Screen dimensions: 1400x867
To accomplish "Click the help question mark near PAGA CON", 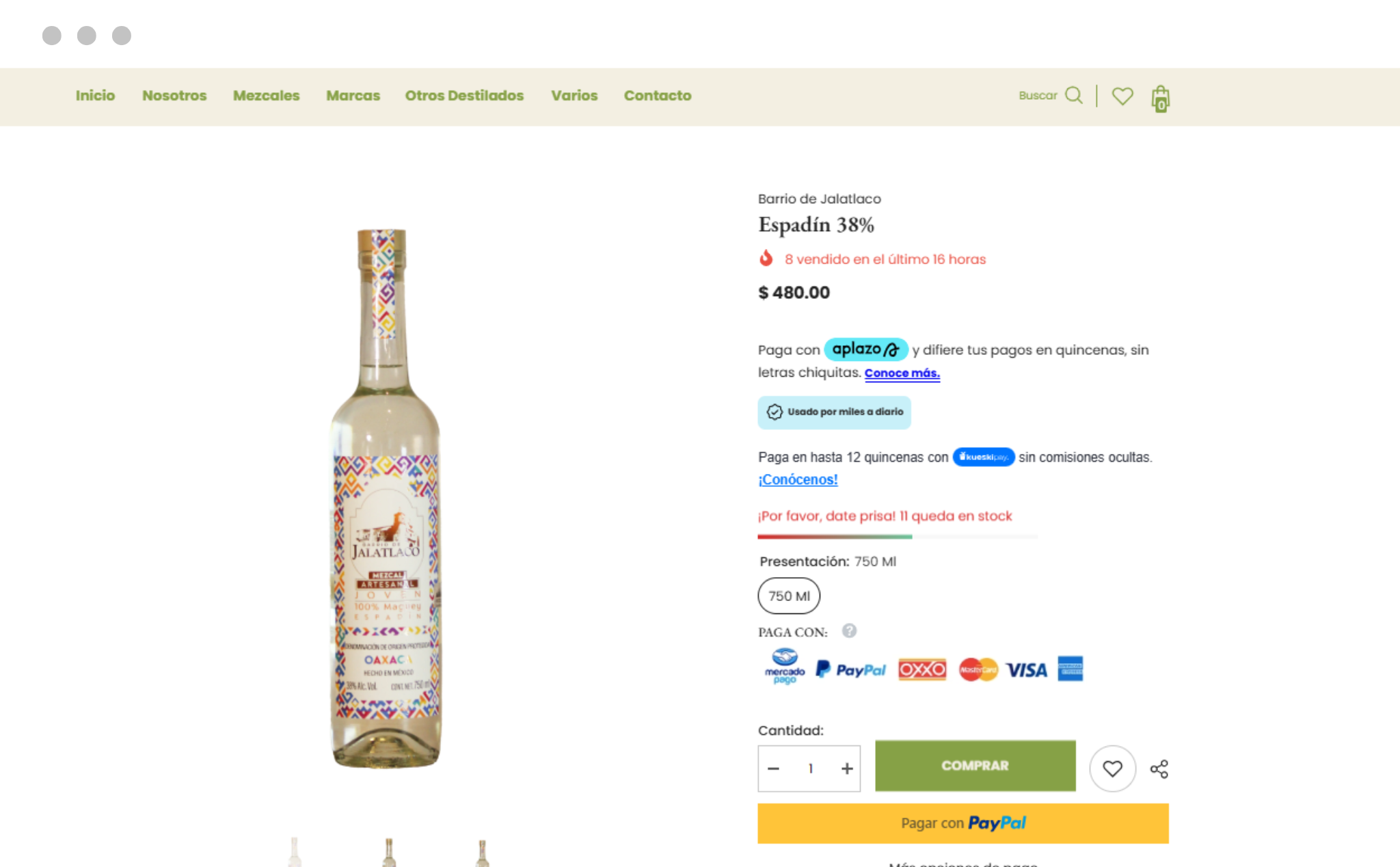I will [x=849, y=630].
